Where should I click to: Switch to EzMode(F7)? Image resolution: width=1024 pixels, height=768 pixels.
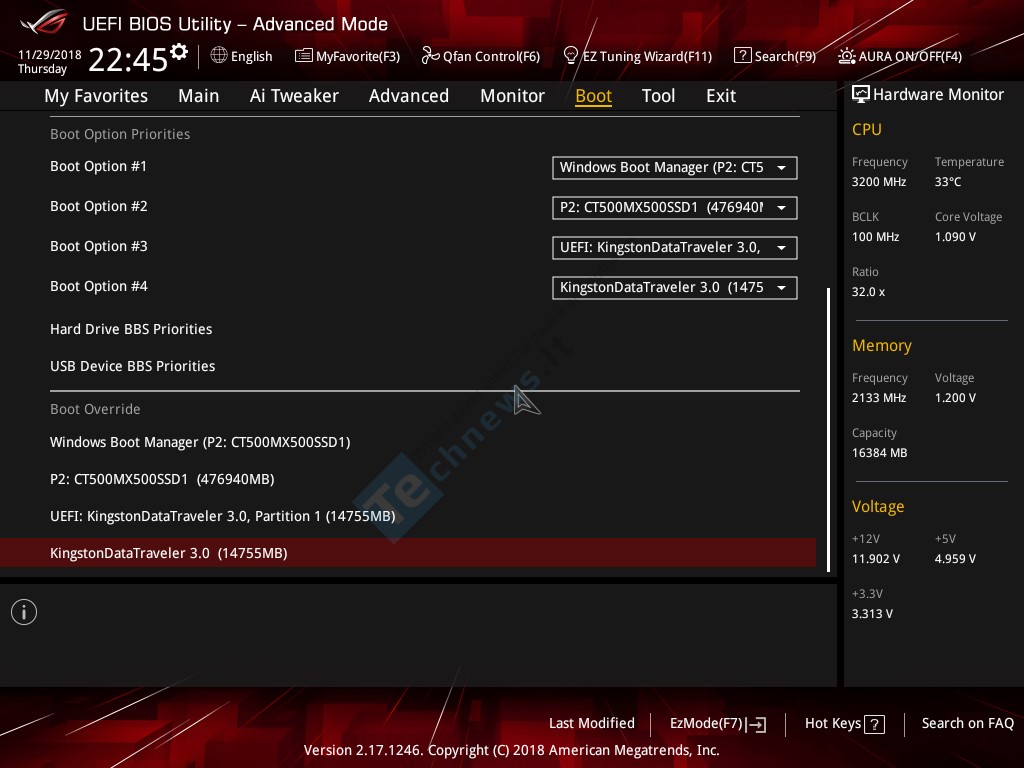coord(707,724)
